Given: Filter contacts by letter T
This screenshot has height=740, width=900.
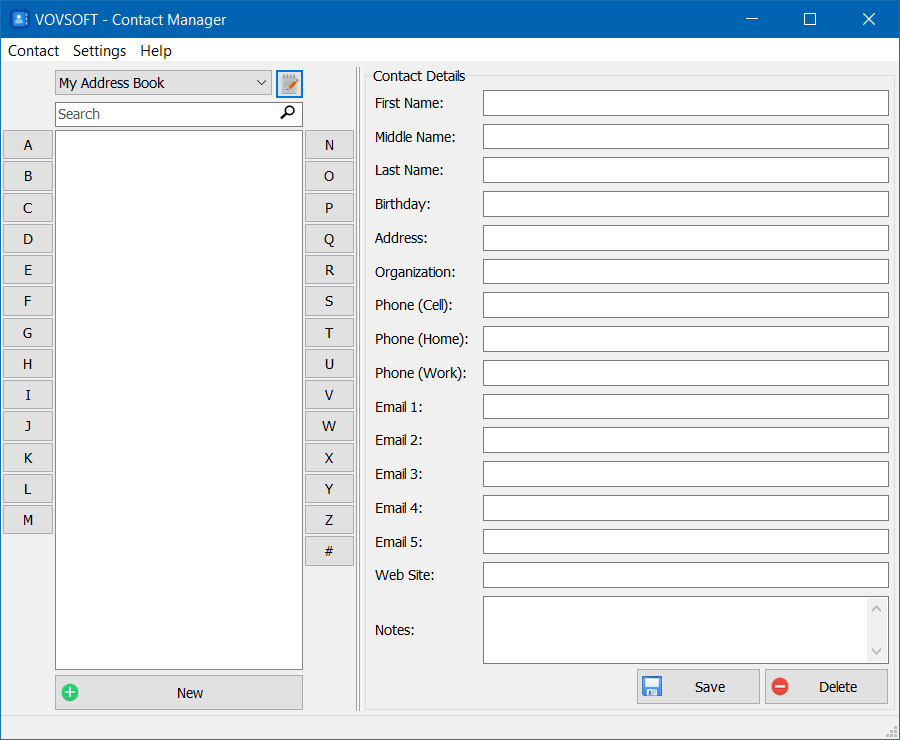Looking at the screenshot, I should point(329,333).
